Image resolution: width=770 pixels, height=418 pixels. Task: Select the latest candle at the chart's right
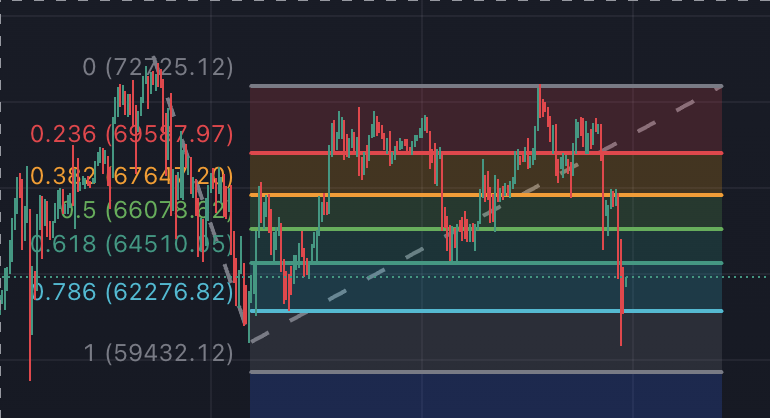click(x=626, y=280)
